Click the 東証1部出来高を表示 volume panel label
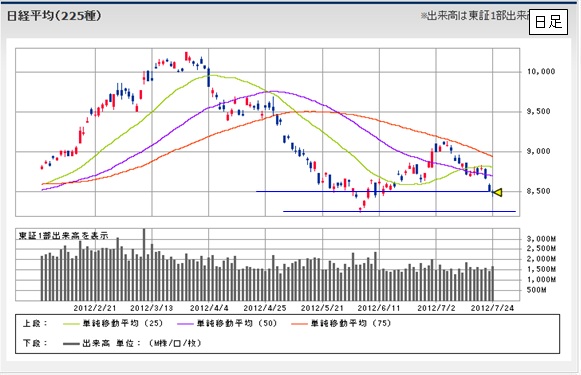 (x=63, y=236)
